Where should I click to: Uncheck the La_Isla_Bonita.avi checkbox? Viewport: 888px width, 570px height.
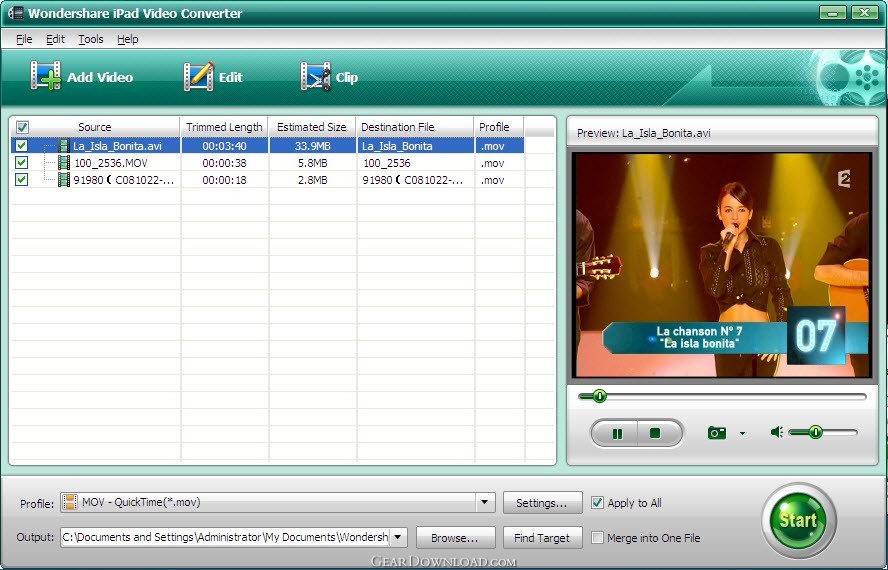pos(22,146)
